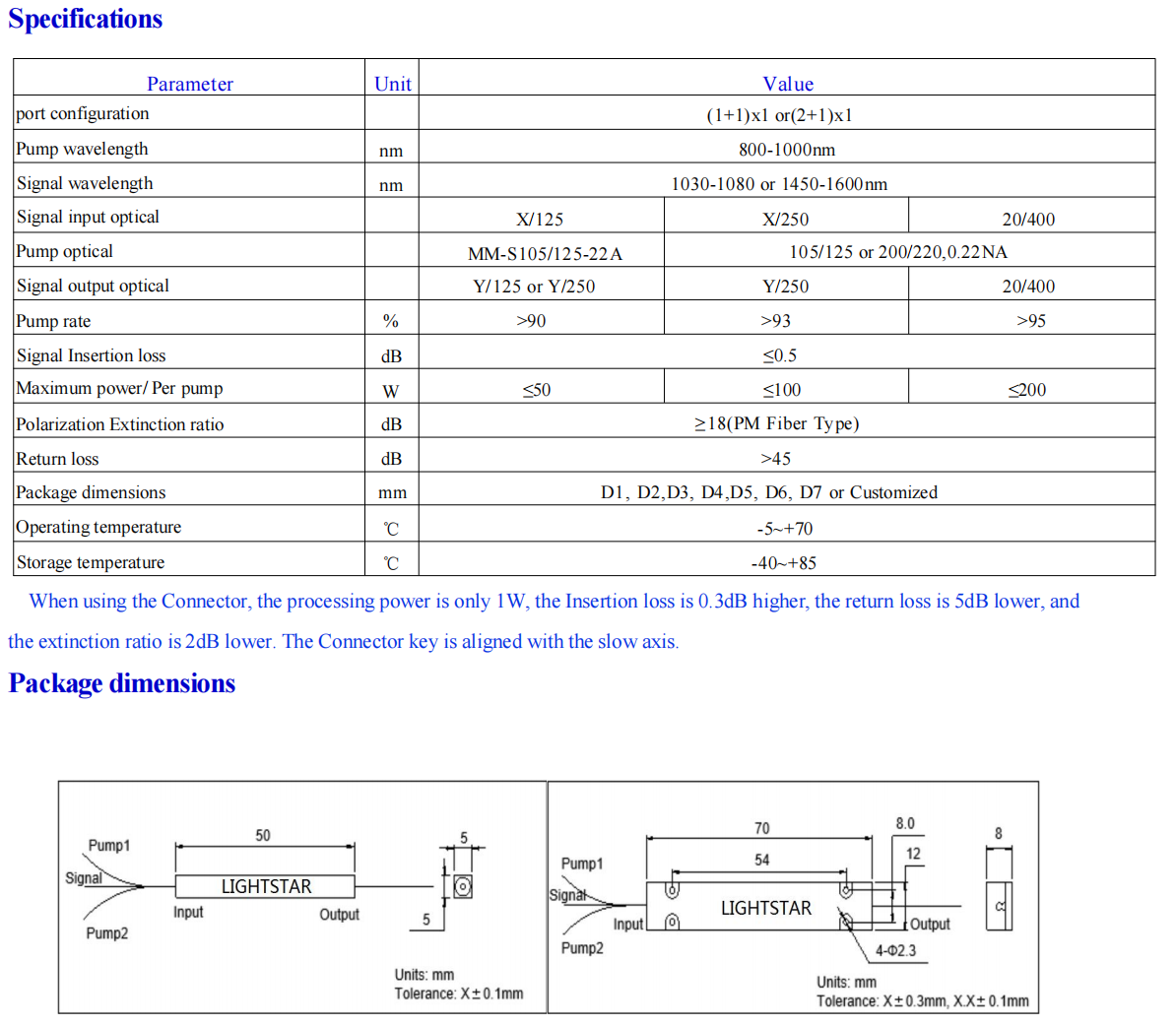Select the 'Package dimensions' table row label
The image size is (1176, 1026).
91,492
